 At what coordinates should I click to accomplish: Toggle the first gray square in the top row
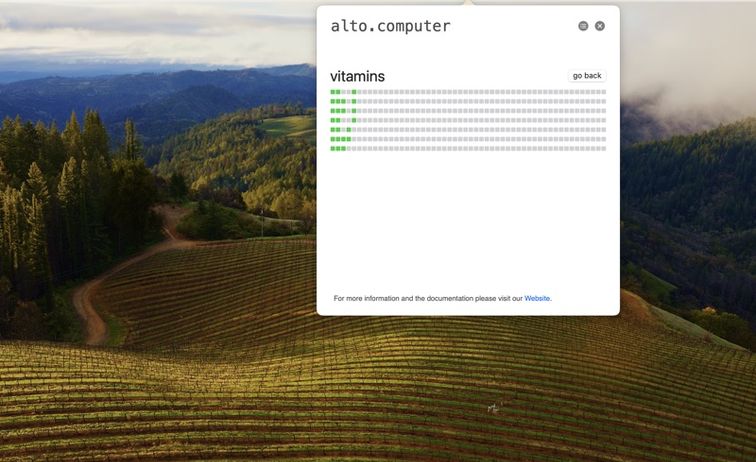pos(343,92)
